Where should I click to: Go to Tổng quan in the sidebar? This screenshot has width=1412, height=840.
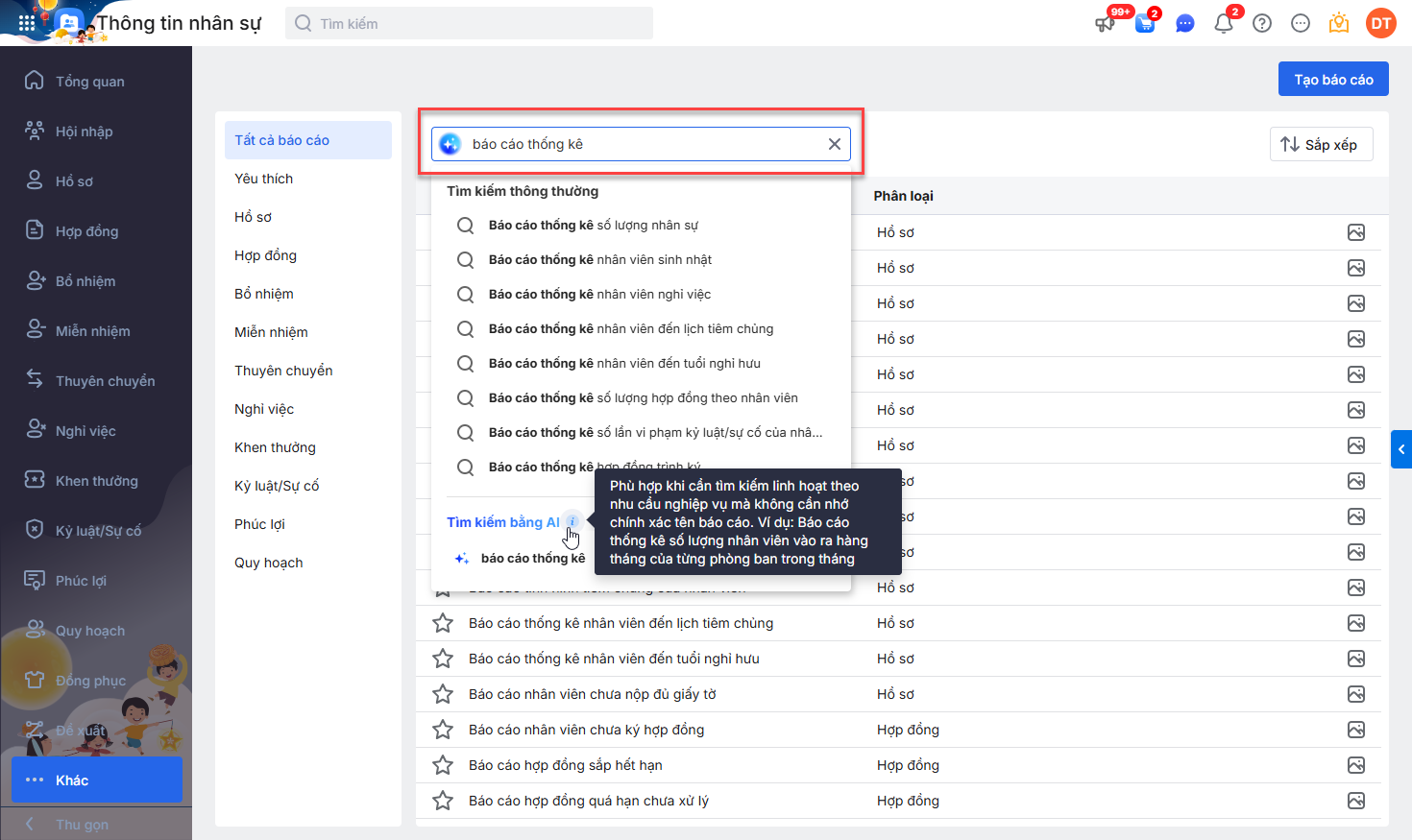click(96, 82)
